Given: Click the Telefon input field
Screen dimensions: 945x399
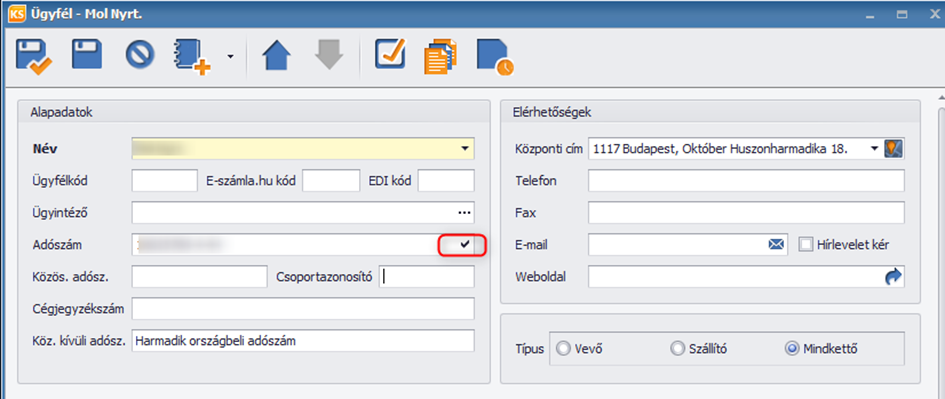Looking at the screenshot, I should pyautogui.click(x=746, y=181).
